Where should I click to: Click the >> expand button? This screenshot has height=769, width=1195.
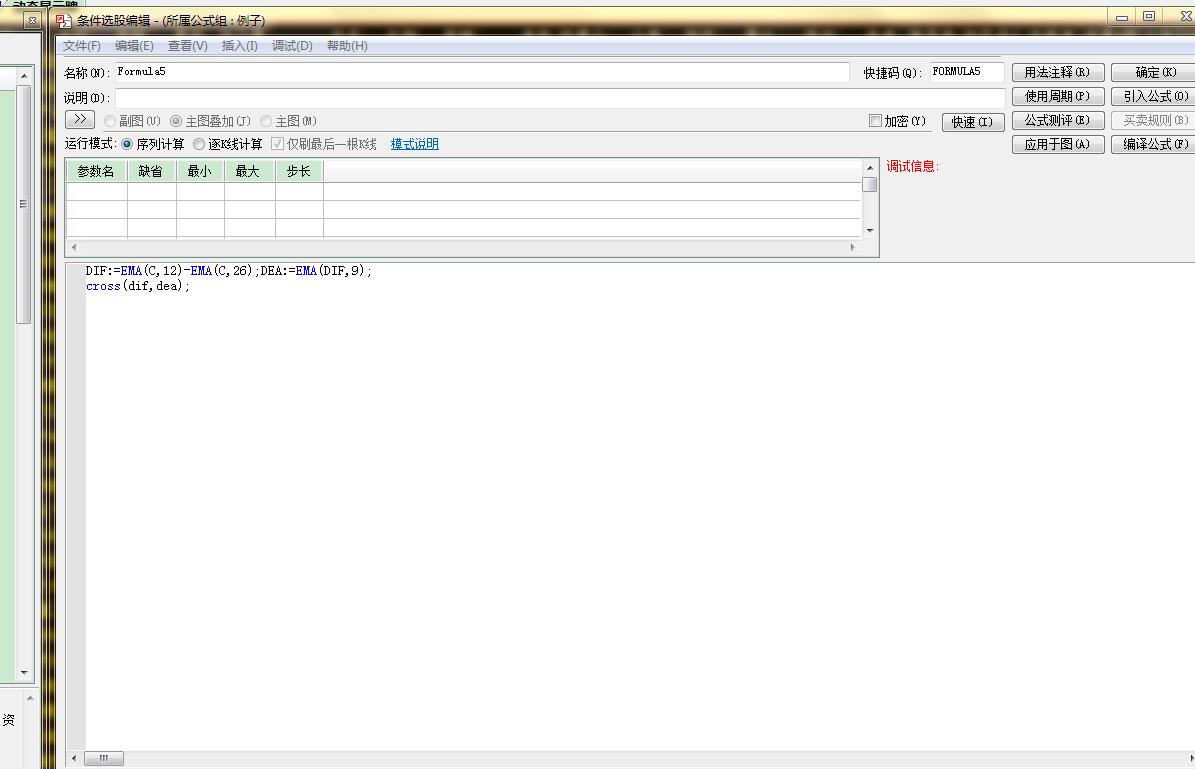click(80, 120)
